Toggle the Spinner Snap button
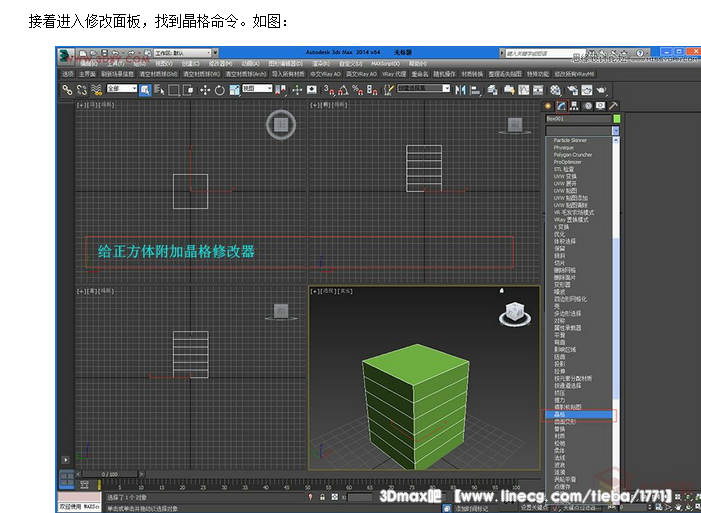The height and width of the screenshot is (513, 701). coord(372,90)
